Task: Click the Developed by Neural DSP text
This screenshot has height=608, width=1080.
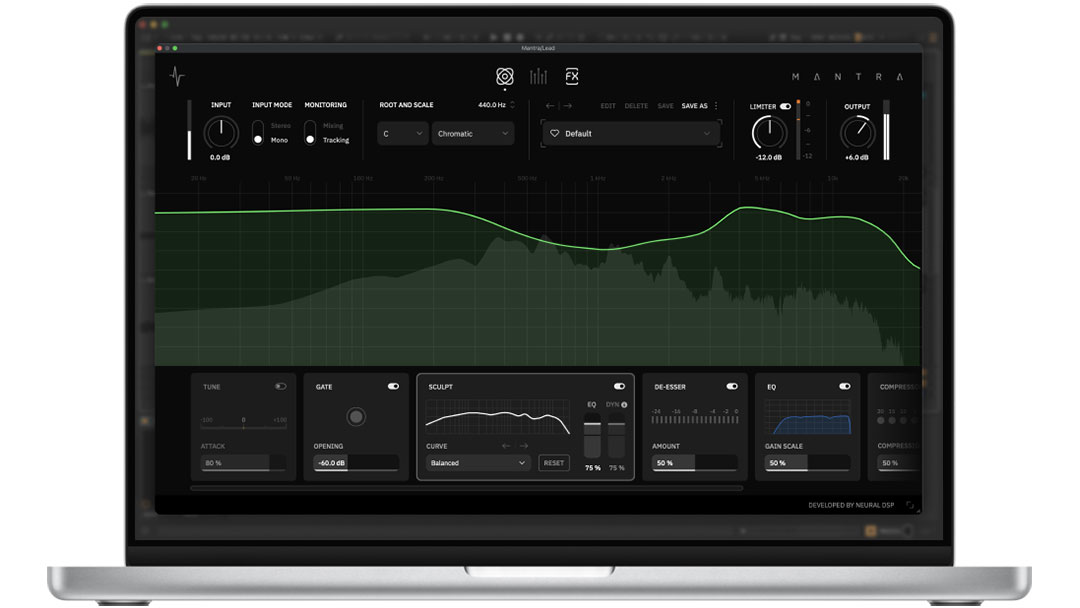Action: tap(851, 505)
